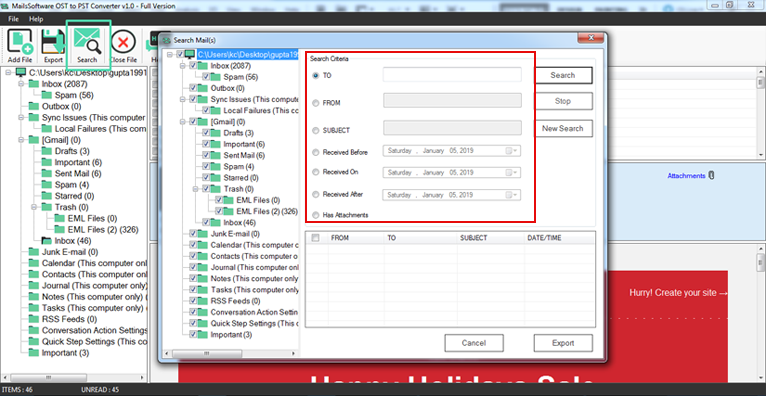Click the Export toolbar icon
The width and height of the screenshot is (766, 396).
(x=53, y=46)
